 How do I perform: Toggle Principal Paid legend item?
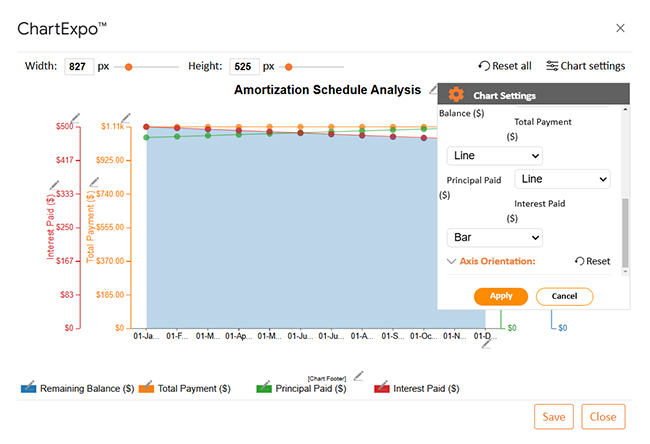click(309, 388)
